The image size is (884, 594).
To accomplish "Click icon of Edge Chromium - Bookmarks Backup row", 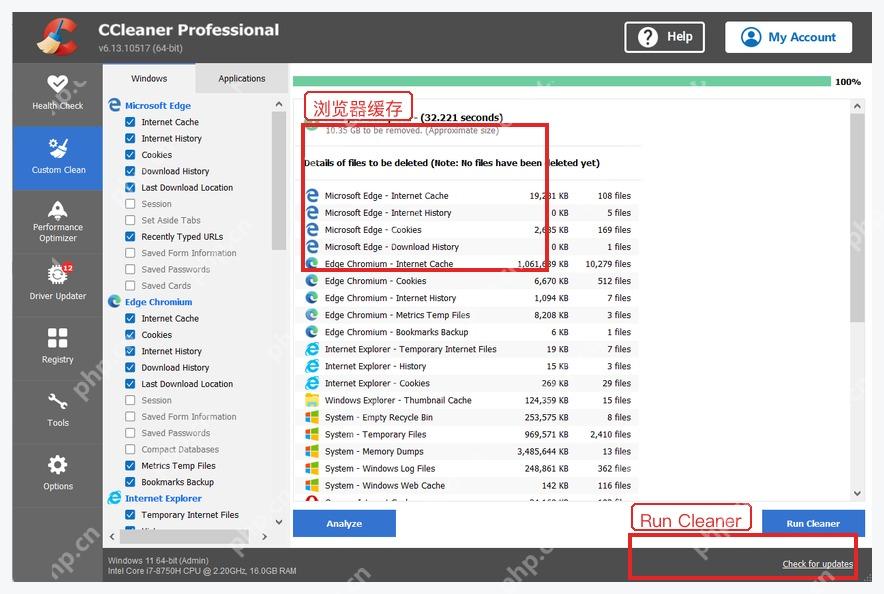I will point(312,331).
